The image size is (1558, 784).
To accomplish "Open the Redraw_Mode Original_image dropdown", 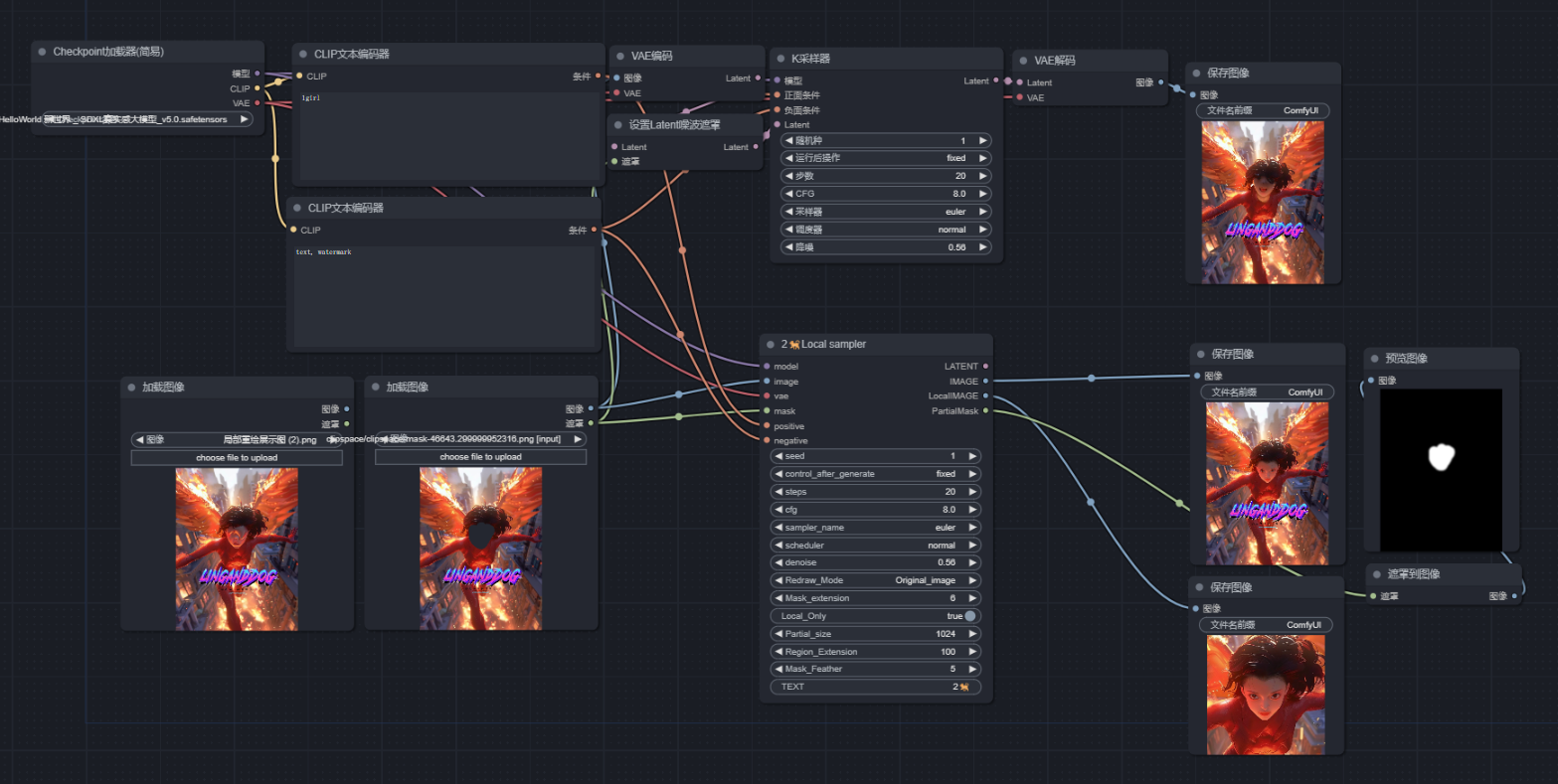I will [x=875, y=580].
